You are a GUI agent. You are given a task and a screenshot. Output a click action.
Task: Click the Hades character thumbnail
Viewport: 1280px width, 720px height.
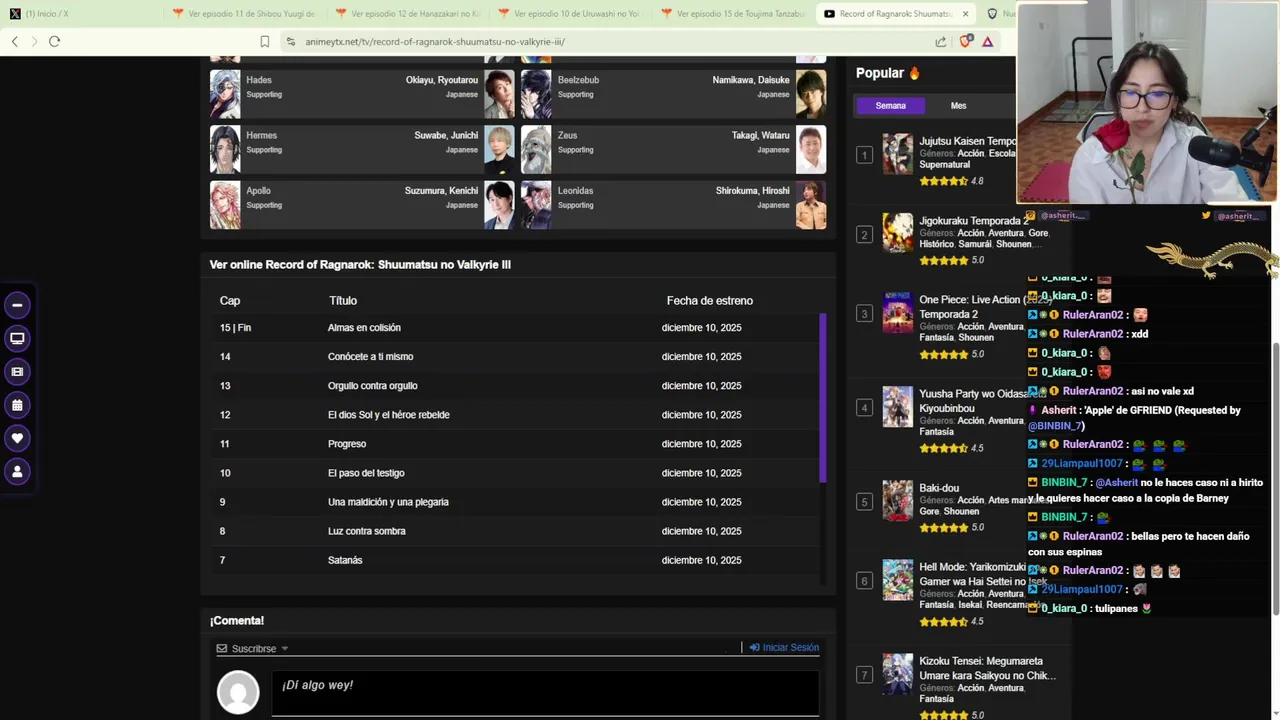click(x=225, y=94)
